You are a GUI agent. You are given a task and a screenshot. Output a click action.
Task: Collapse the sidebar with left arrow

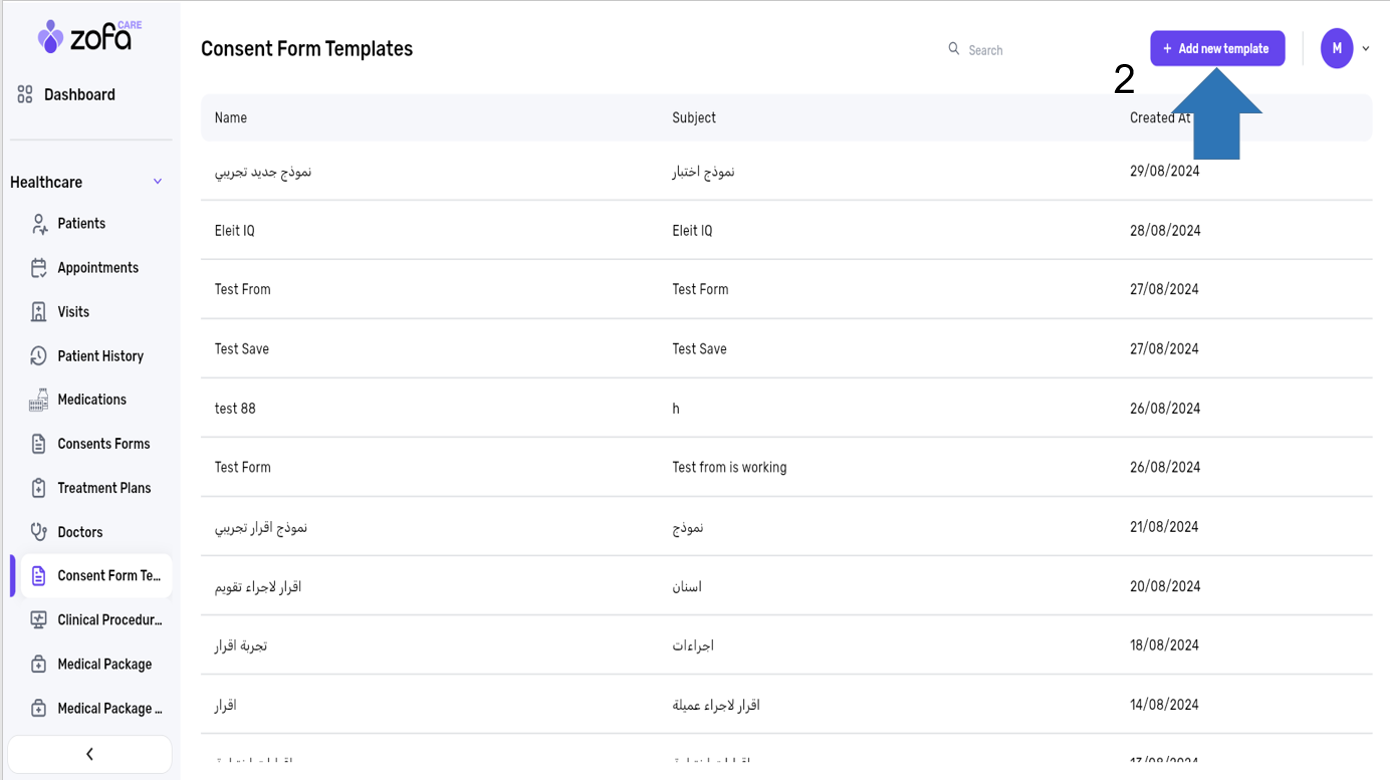tap(89, 754)
